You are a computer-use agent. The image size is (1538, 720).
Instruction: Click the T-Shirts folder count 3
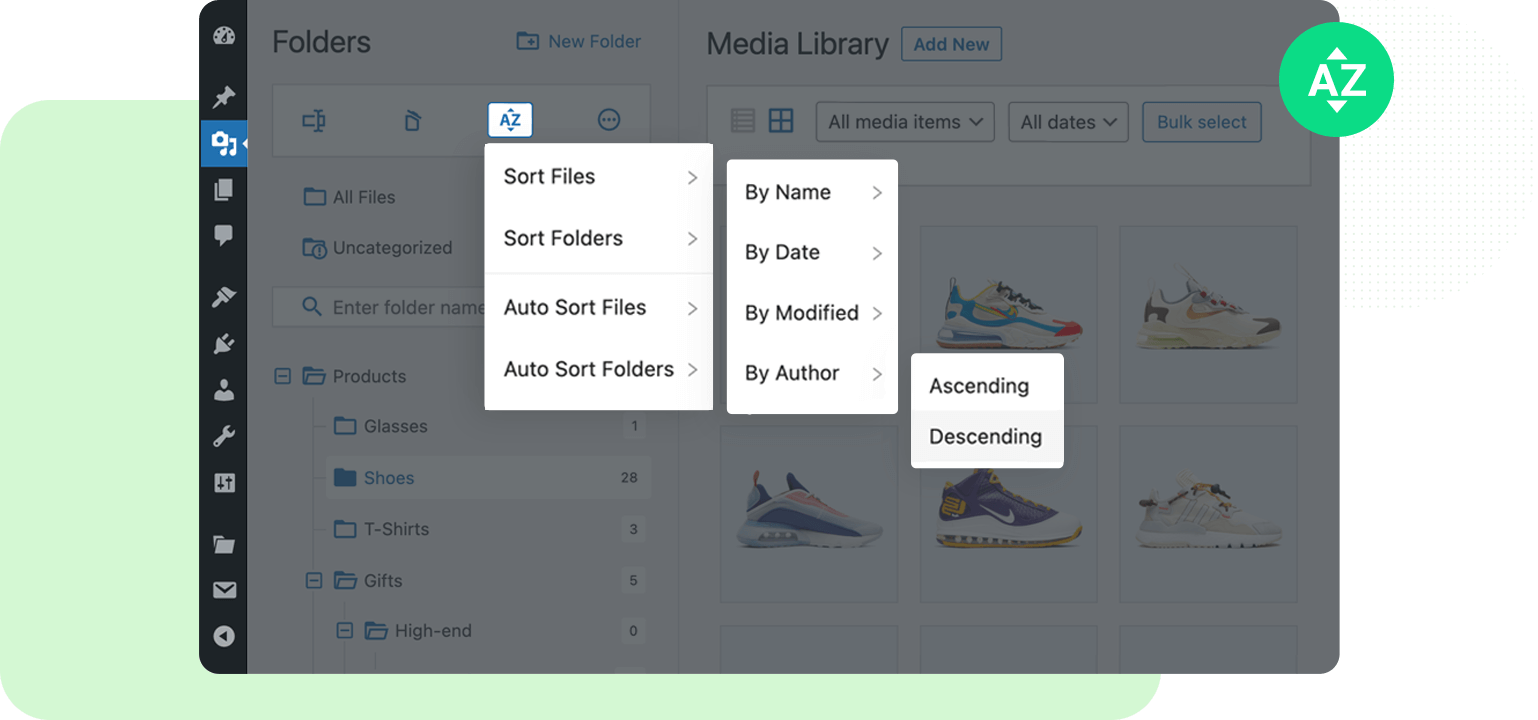[634, 529]
